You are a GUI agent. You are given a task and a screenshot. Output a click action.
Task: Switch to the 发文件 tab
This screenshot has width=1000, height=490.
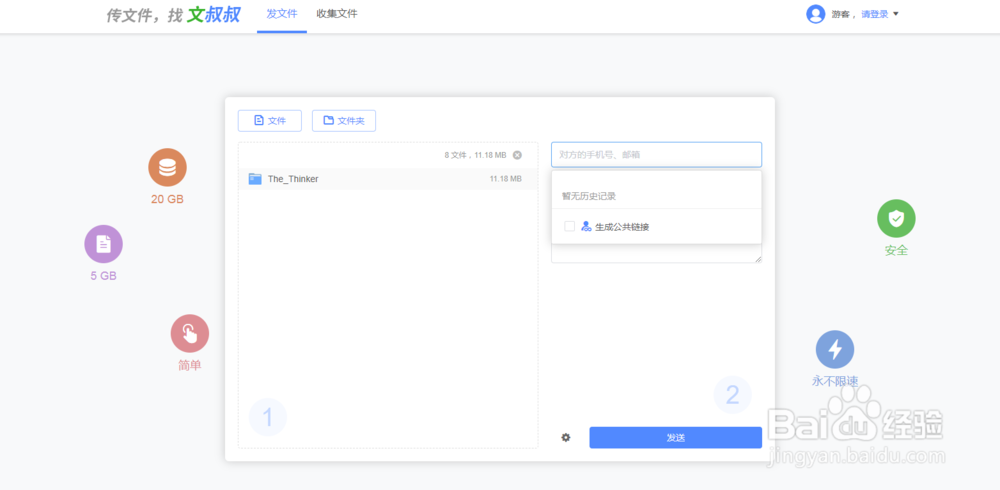(x=282, y=14)
